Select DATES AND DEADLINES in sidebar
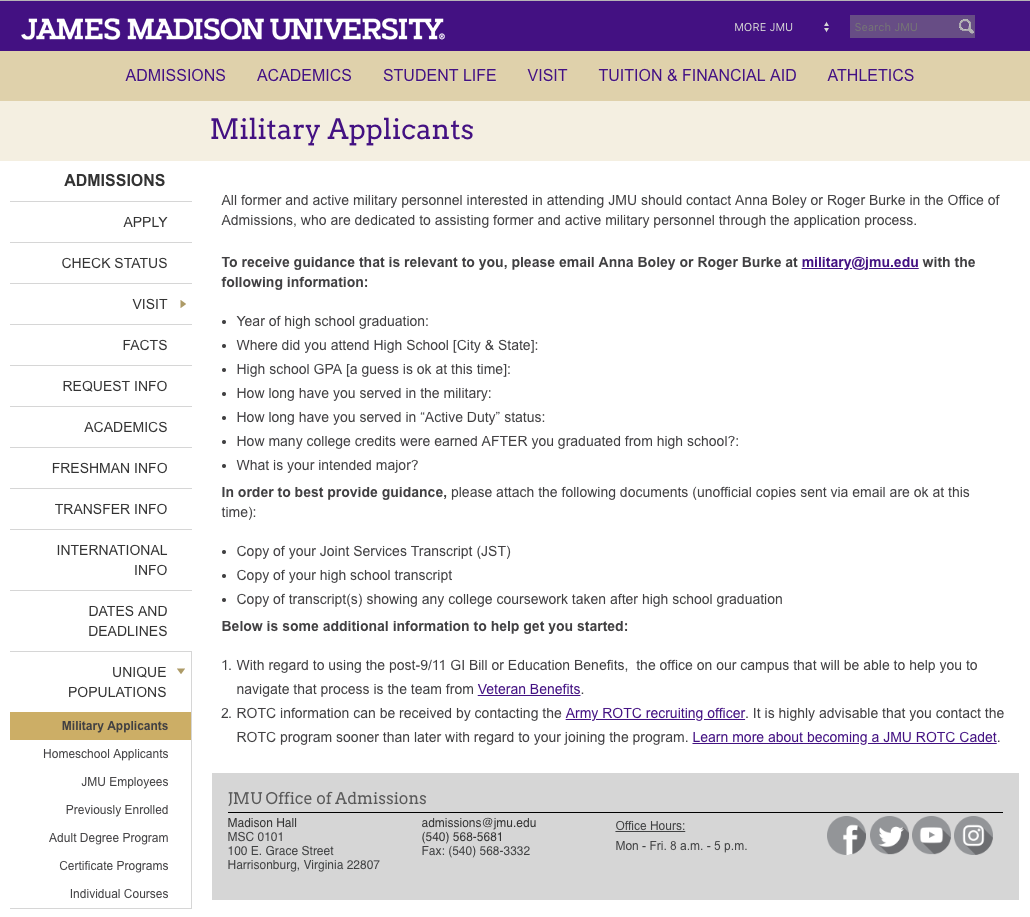 coord(127,621)
